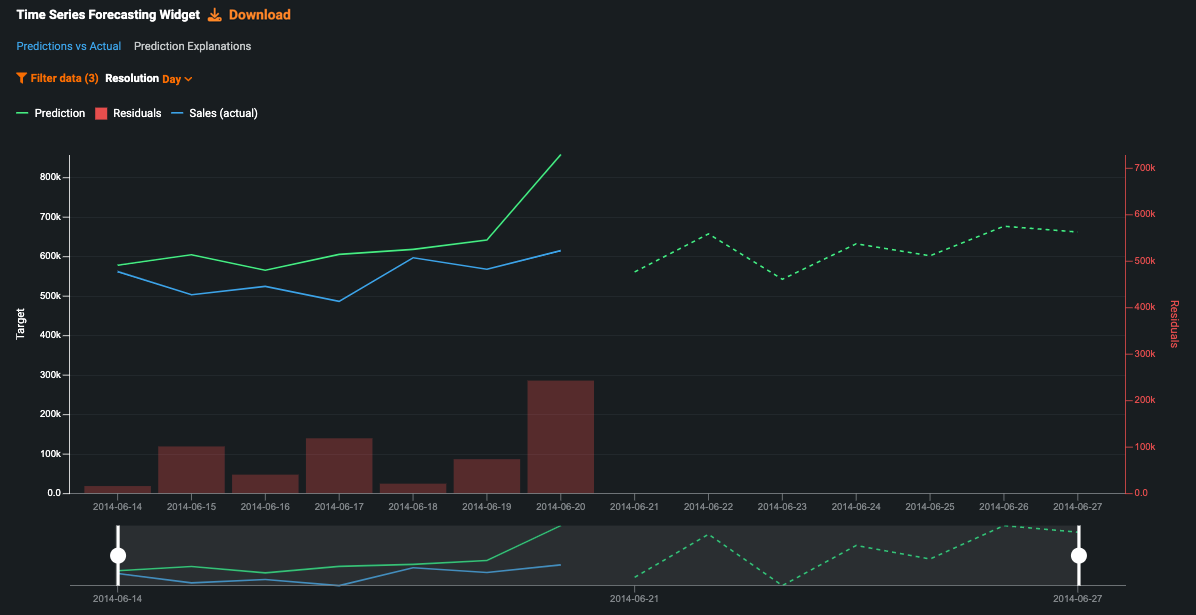Switch to Prediction Explanations tab
Image resolution: width=1196 pixels, height=615 pixels.
pyautogui.click(x=192, y=46)
